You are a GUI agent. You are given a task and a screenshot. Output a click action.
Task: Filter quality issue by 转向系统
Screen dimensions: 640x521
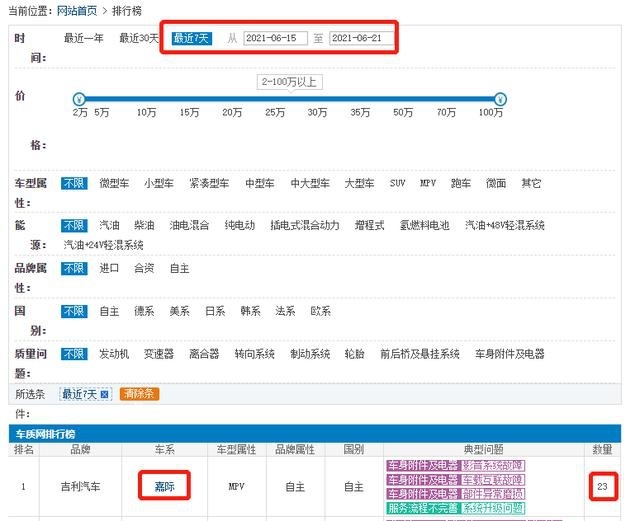tap(254, 354)
